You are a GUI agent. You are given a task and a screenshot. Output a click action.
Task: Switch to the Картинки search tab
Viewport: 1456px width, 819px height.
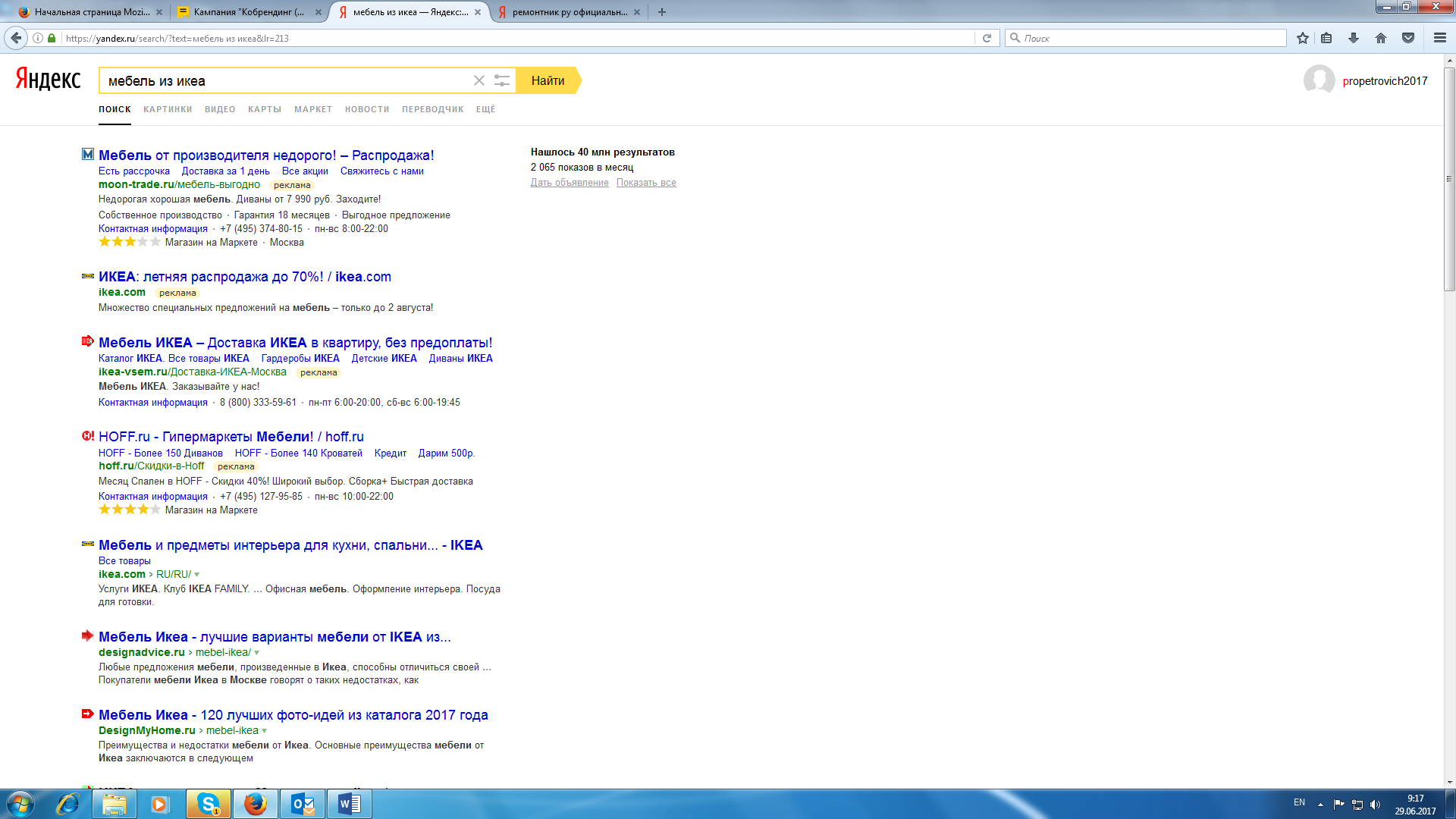pyautogui.click(x=168, y=109)
